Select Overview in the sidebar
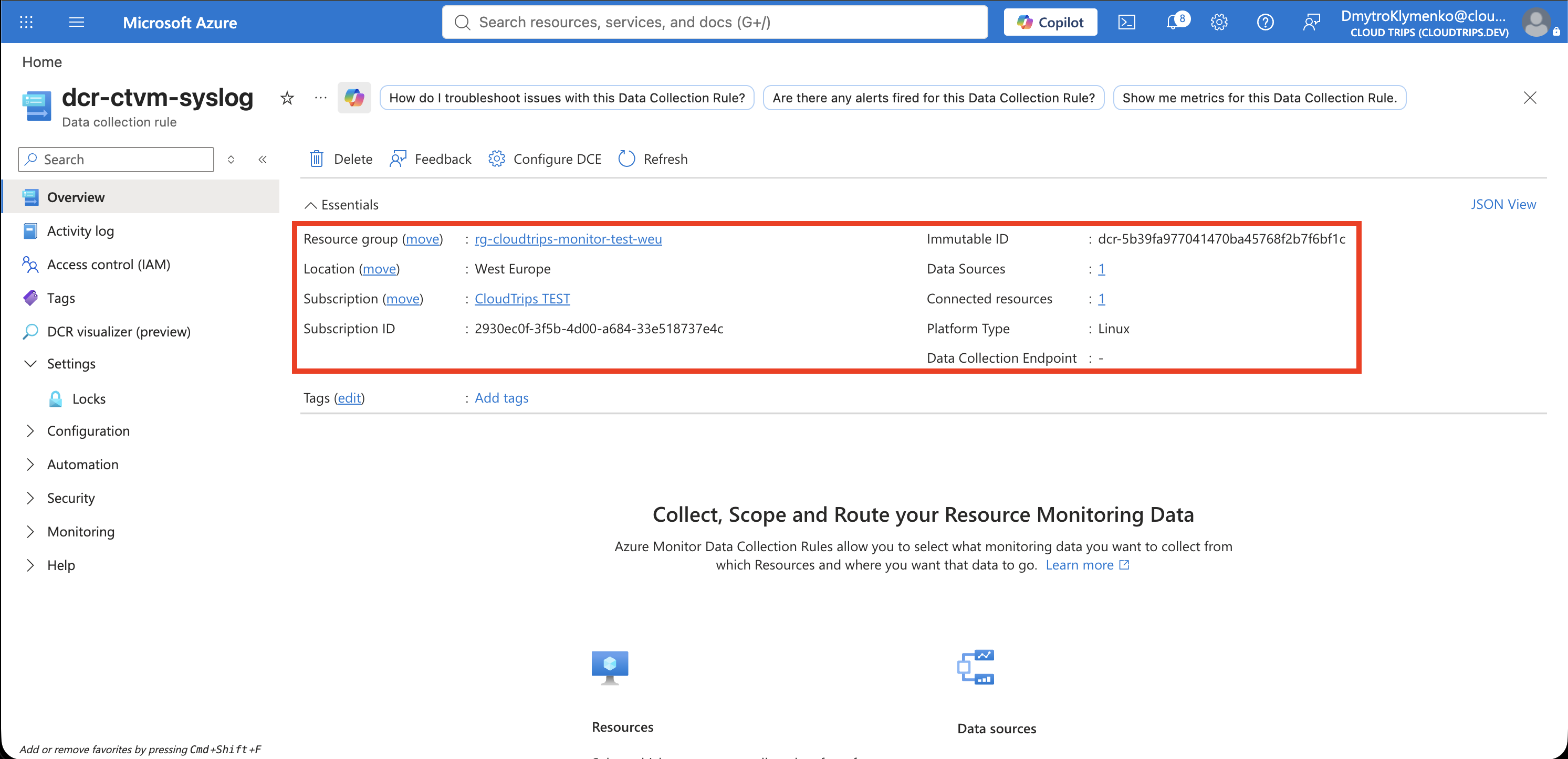The image size is (1568, 759). [x=141, y=197]
